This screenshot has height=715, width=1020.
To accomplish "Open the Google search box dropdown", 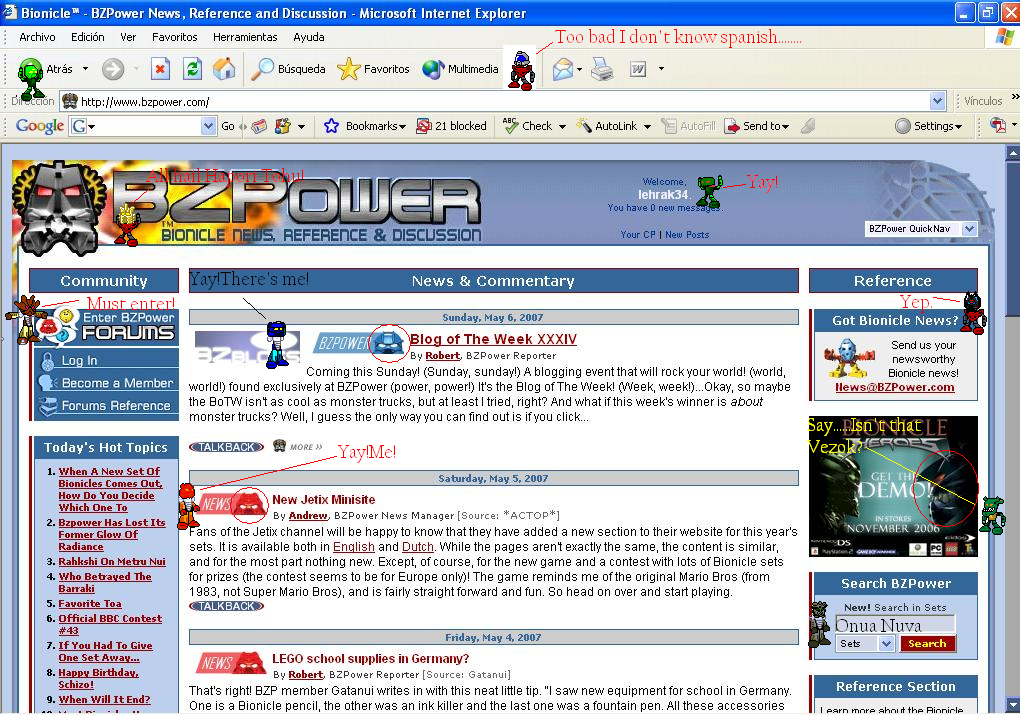I will click(x=208, y=126).
